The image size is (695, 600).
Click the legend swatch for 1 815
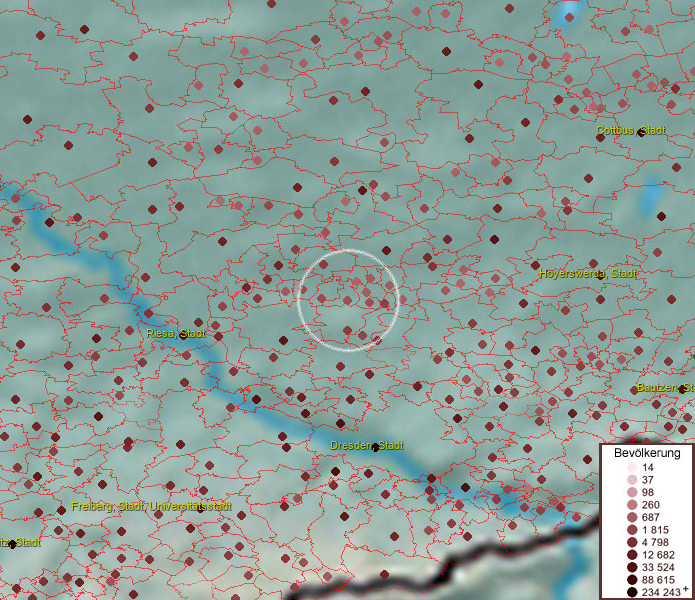[x=633, y=530]
